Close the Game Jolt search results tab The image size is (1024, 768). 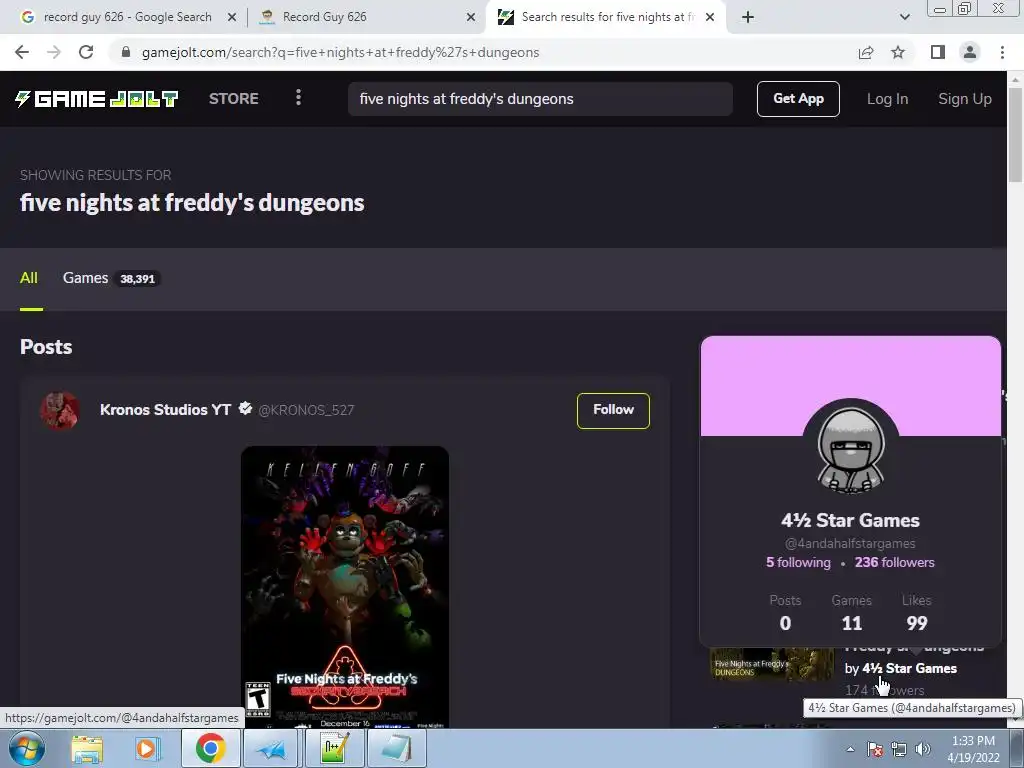coord(710,18)
